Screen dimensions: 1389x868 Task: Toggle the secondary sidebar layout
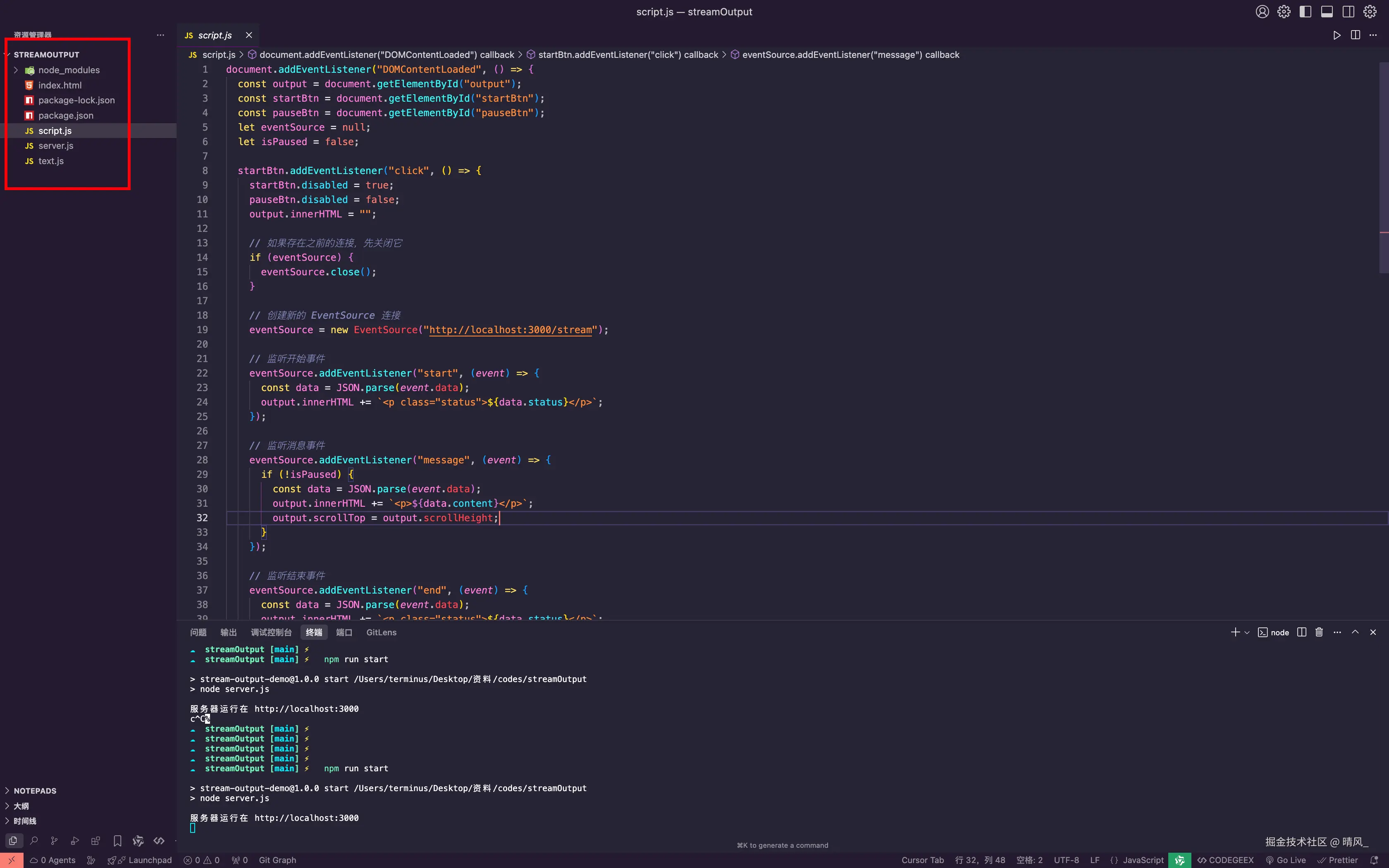point(1348,12)
